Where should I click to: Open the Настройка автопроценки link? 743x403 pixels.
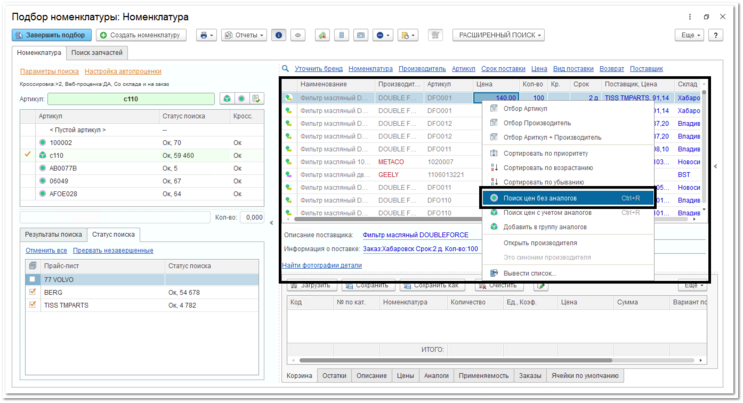pos(123,72)
